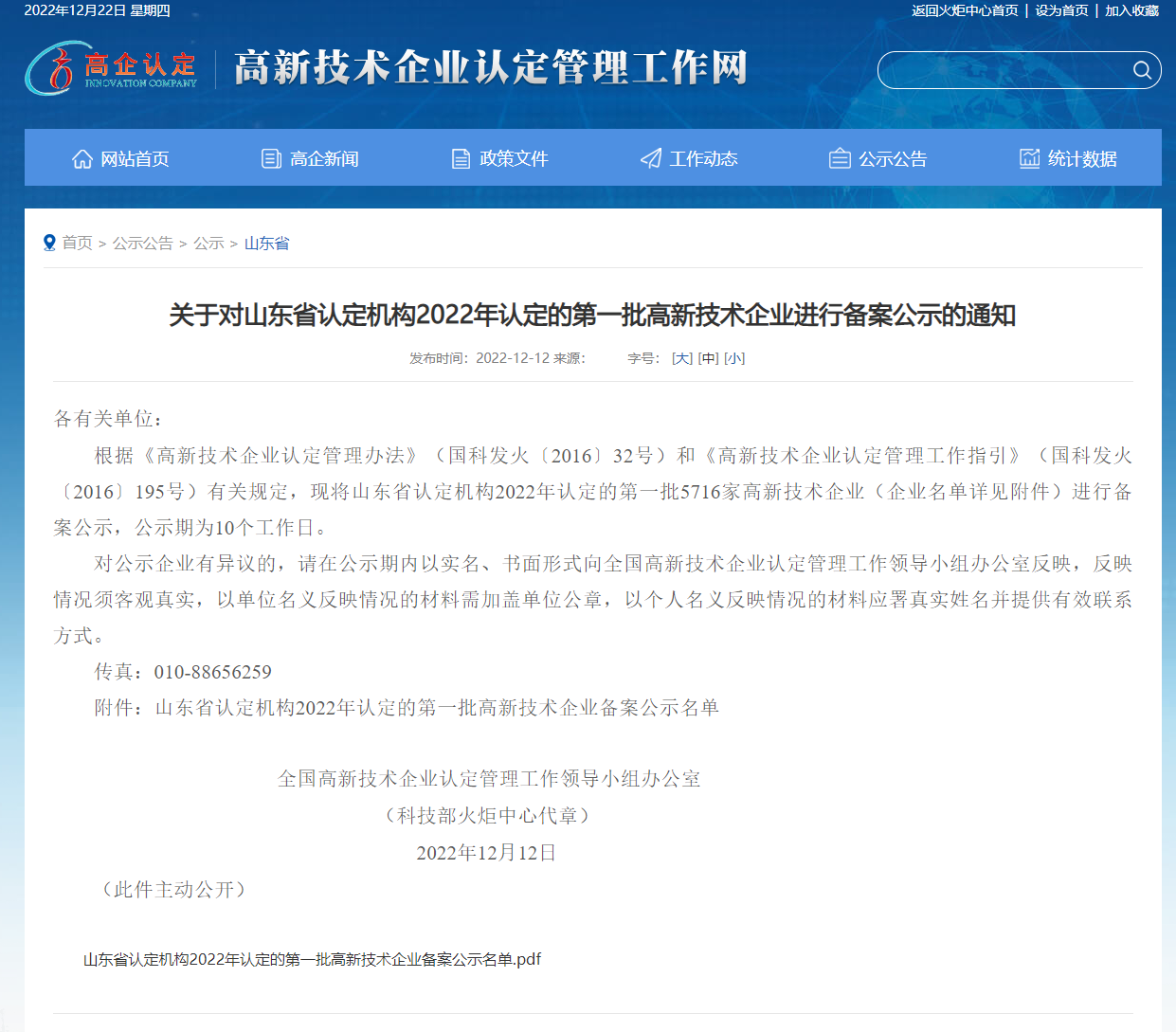Click the fax number 010-88656259
This screenshot has height=1032, width=1176.
coord(213,672)
